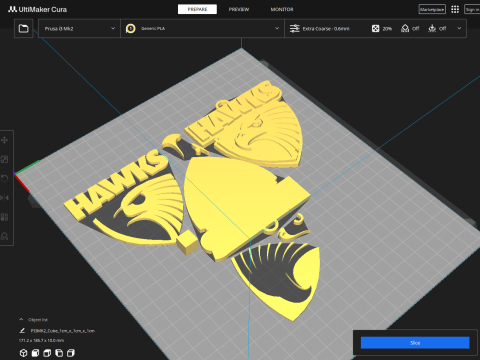Select the Scale tool in left toolbar
480x360 pixels.
5,159
